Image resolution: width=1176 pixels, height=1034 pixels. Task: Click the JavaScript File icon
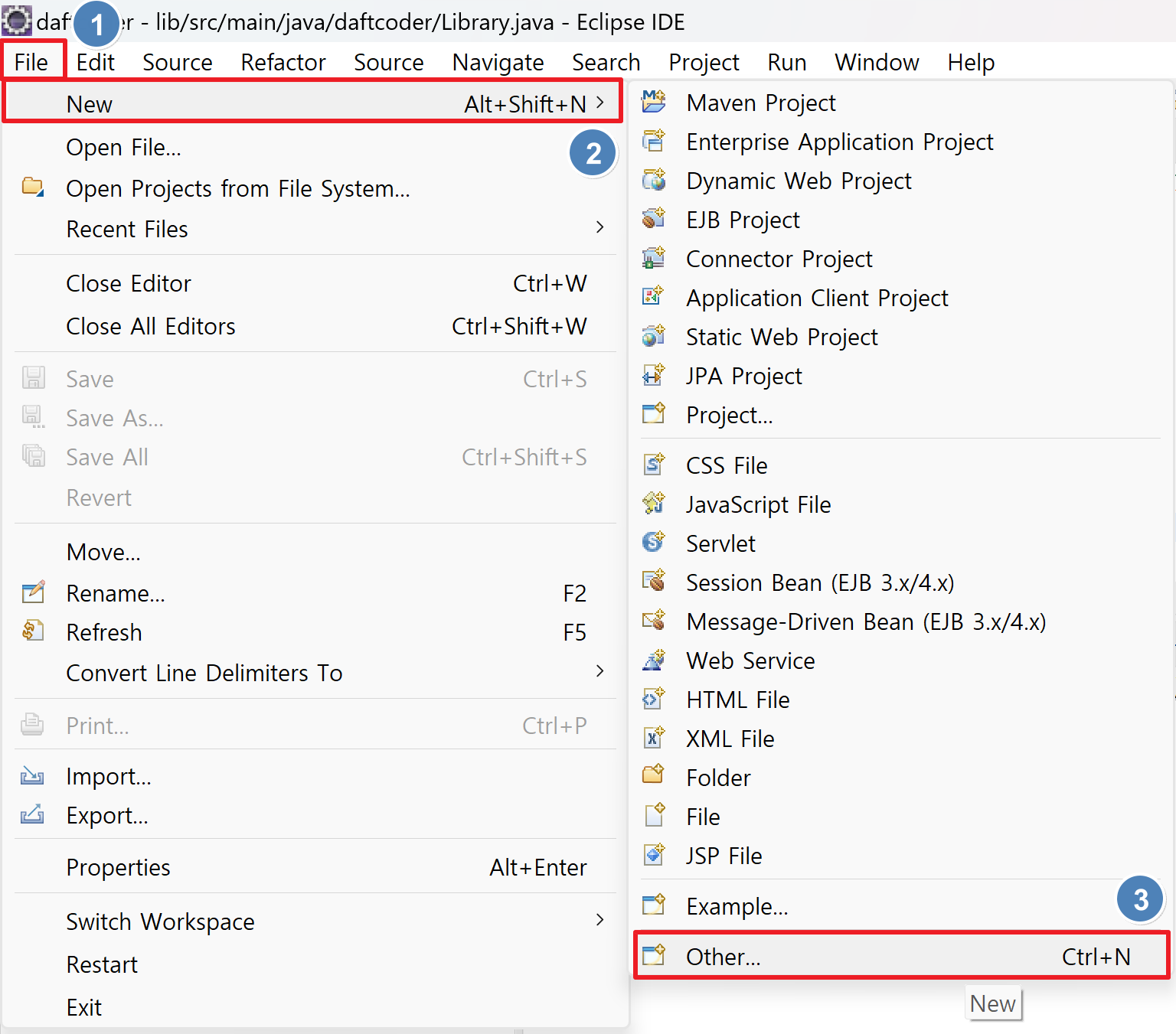[x=654, y=504]
